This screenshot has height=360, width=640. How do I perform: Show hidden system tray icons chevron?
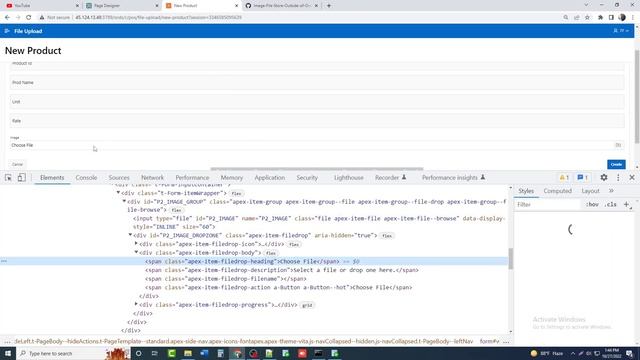click(x=573, y=353)
